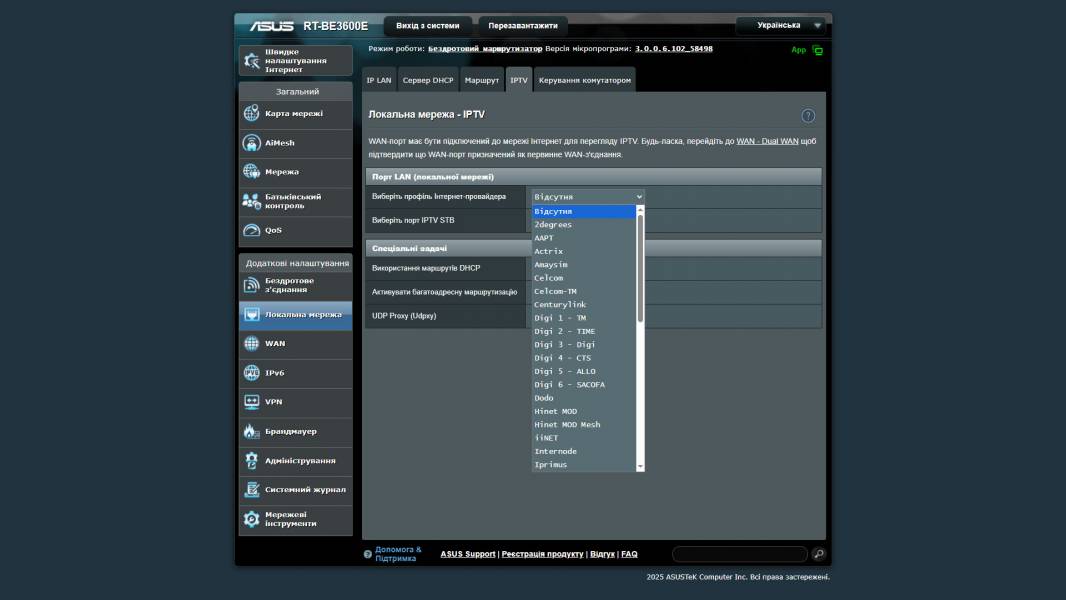Viewport: 1066px width, 600px height.
Task: Switch to the Керування комутатором tab
Action: [x=585, y=80]
